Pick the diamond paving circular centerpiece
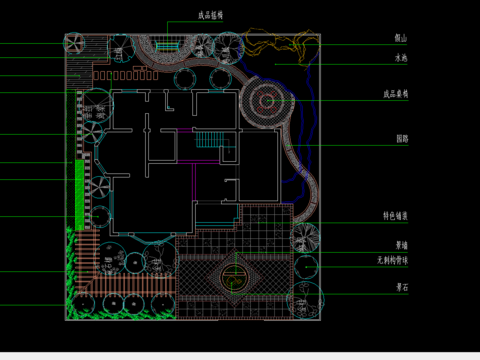The height and width of the screenshot is (360, 480). tap(235, 278)
